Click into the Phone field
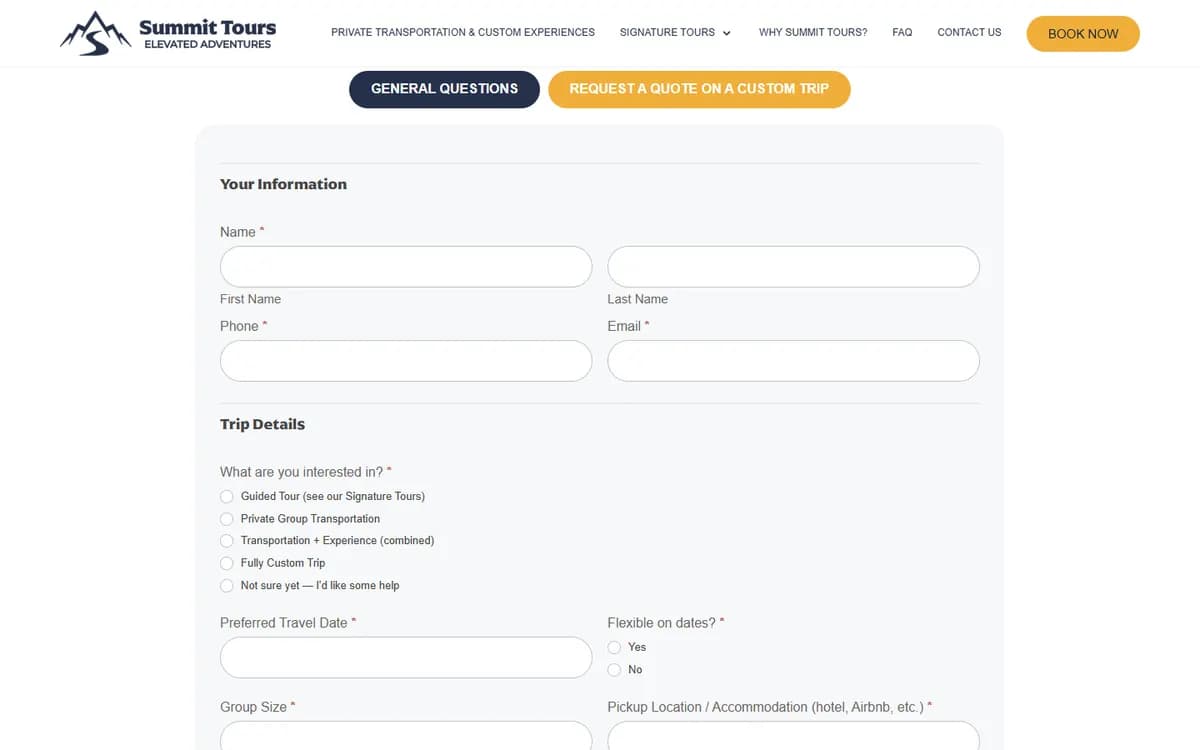The height and width of the screenshot is (750, 1200). (406, 361)
